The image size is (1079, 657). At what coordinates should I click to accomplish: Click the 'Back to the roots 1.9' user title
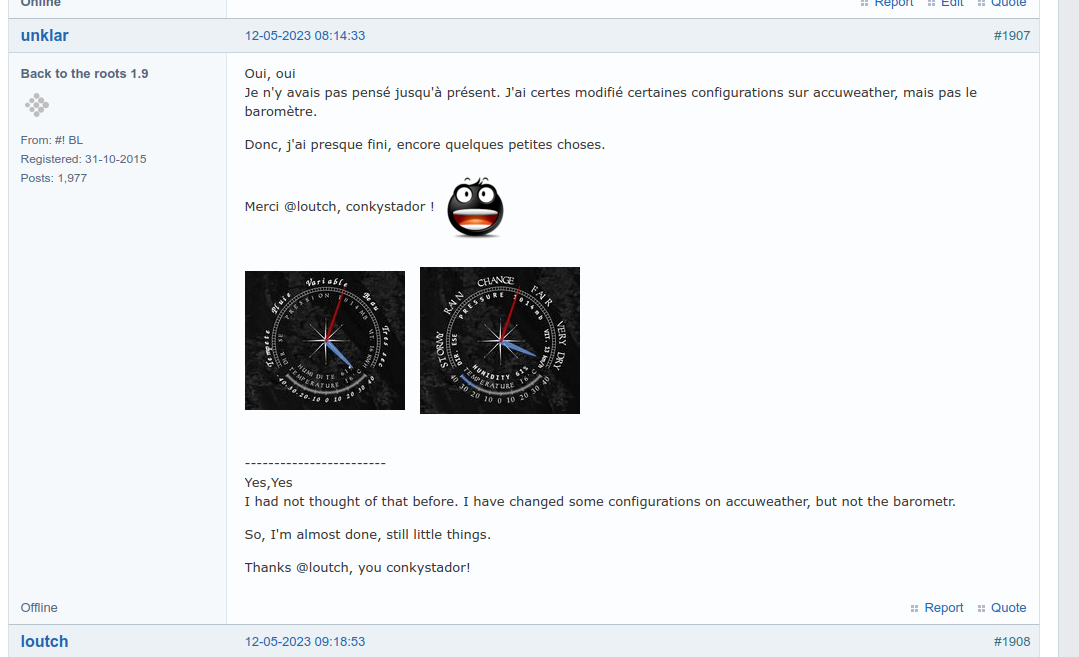tap(84, 74)
